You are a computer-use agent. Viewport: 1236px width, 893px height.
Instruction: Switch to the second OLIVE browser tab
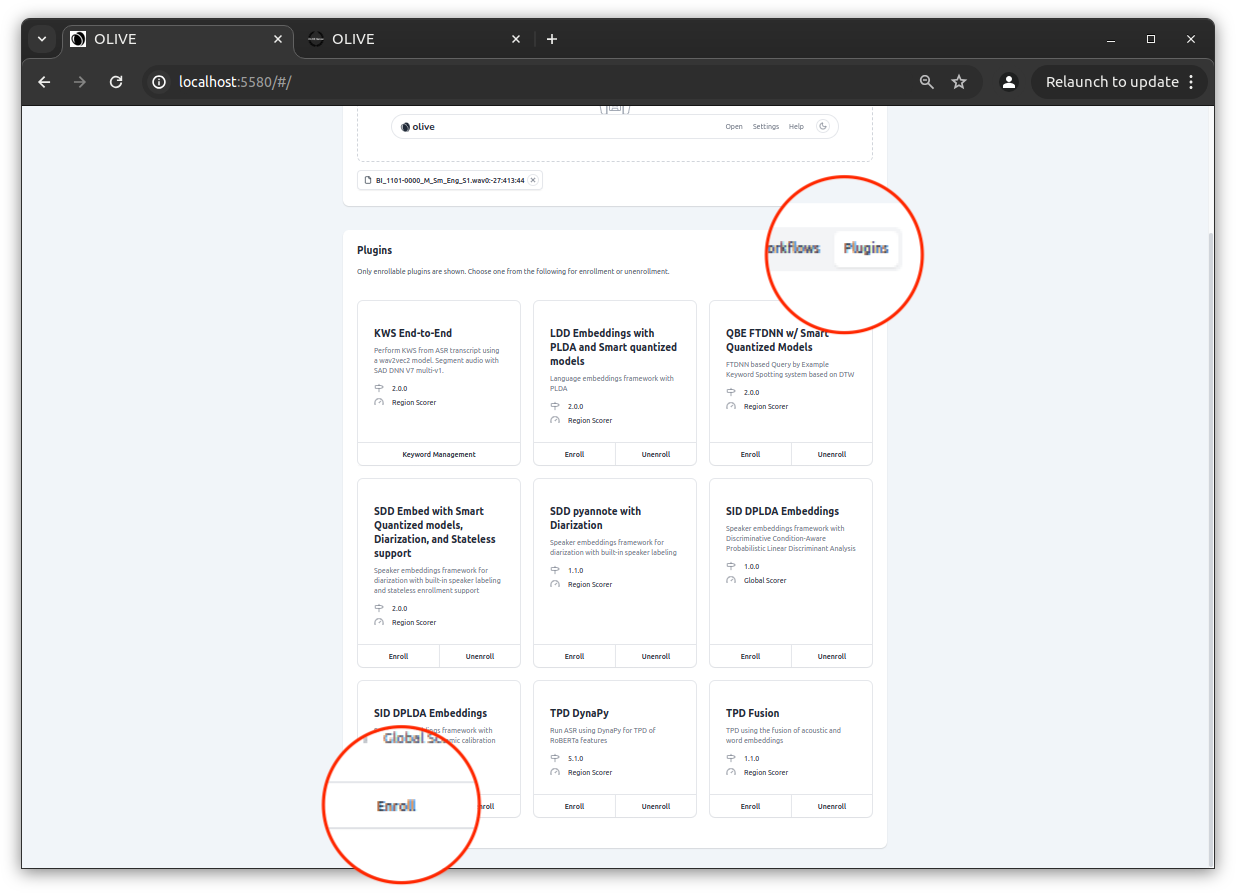[411, 39]
